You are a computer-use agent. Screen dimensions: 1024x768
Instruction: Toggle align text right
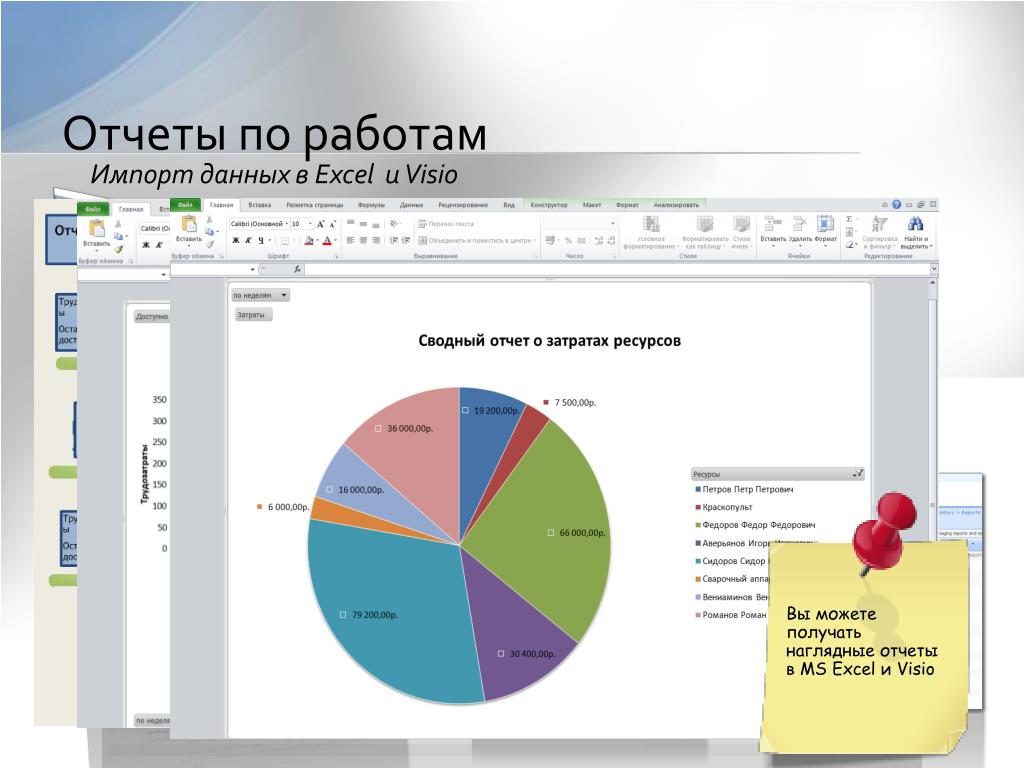click(376, 240)
